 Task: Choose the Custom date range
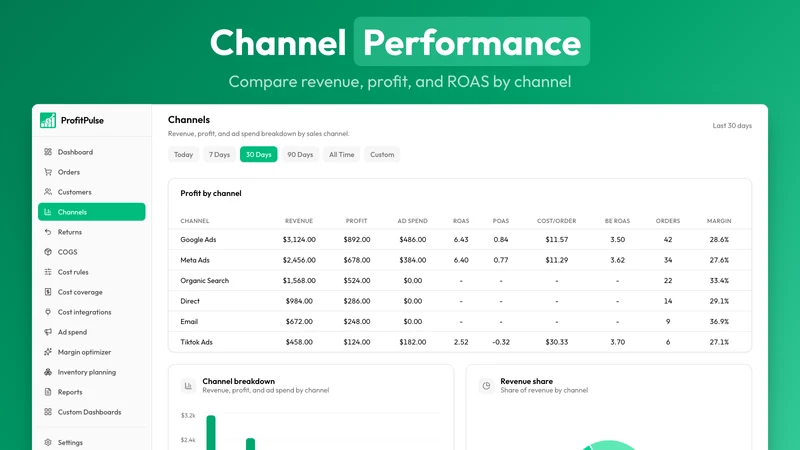pos(382,155)
